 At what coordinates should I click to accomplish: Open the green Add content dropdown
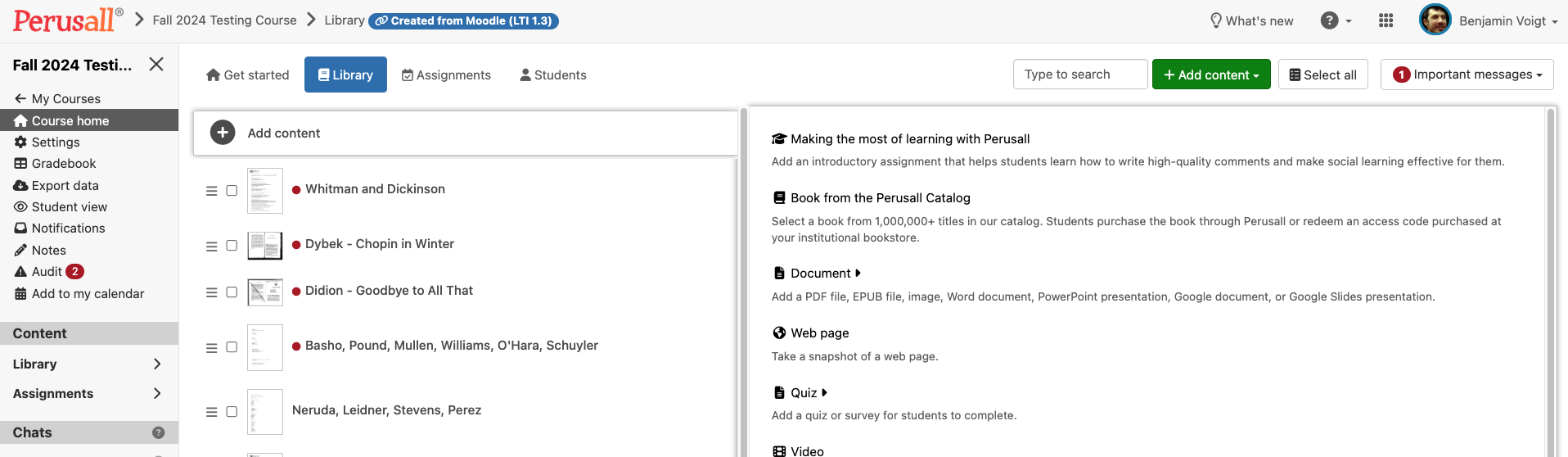point(1211,75)
